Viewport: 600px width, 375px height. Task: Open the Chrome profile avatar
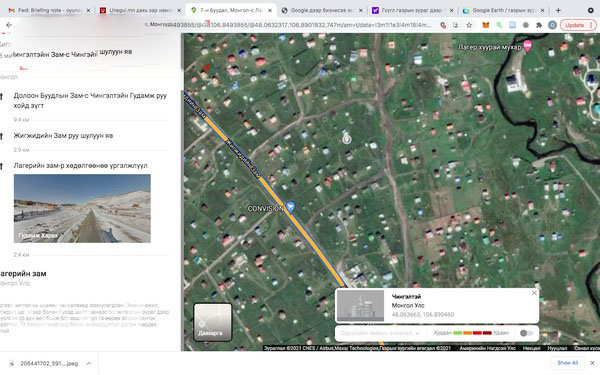552,25
